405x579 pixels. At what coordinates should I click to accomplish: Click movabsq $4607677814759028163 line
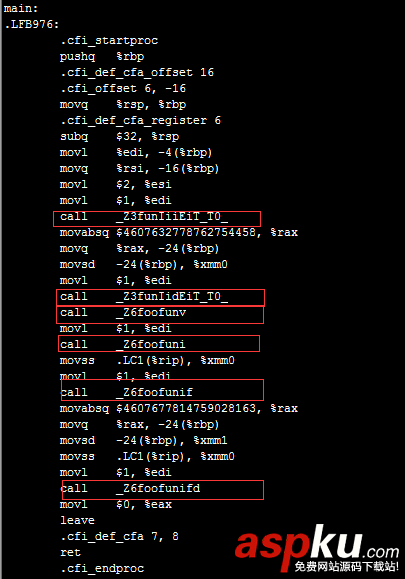tap(179, 408)
